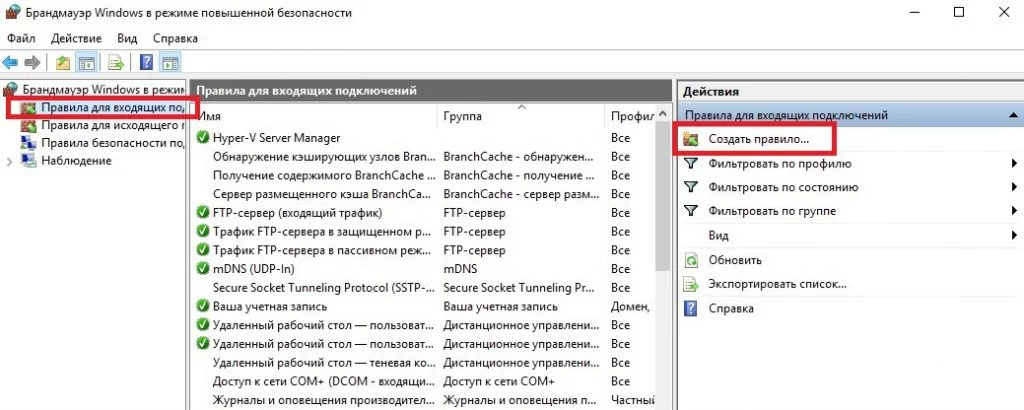Image resolution: width=1024 pixels, height=410 pixels.
Task: Click the Правила безопасности tree node icon
Action: click(x=28, y=142)
